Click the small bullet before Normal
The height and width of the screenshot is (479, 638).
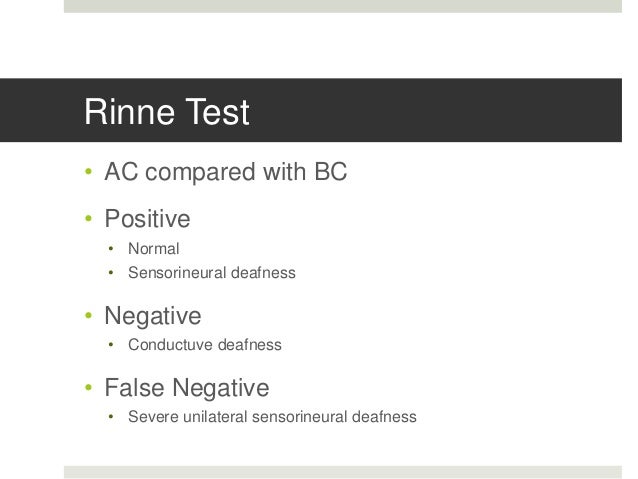pos(111,249)
